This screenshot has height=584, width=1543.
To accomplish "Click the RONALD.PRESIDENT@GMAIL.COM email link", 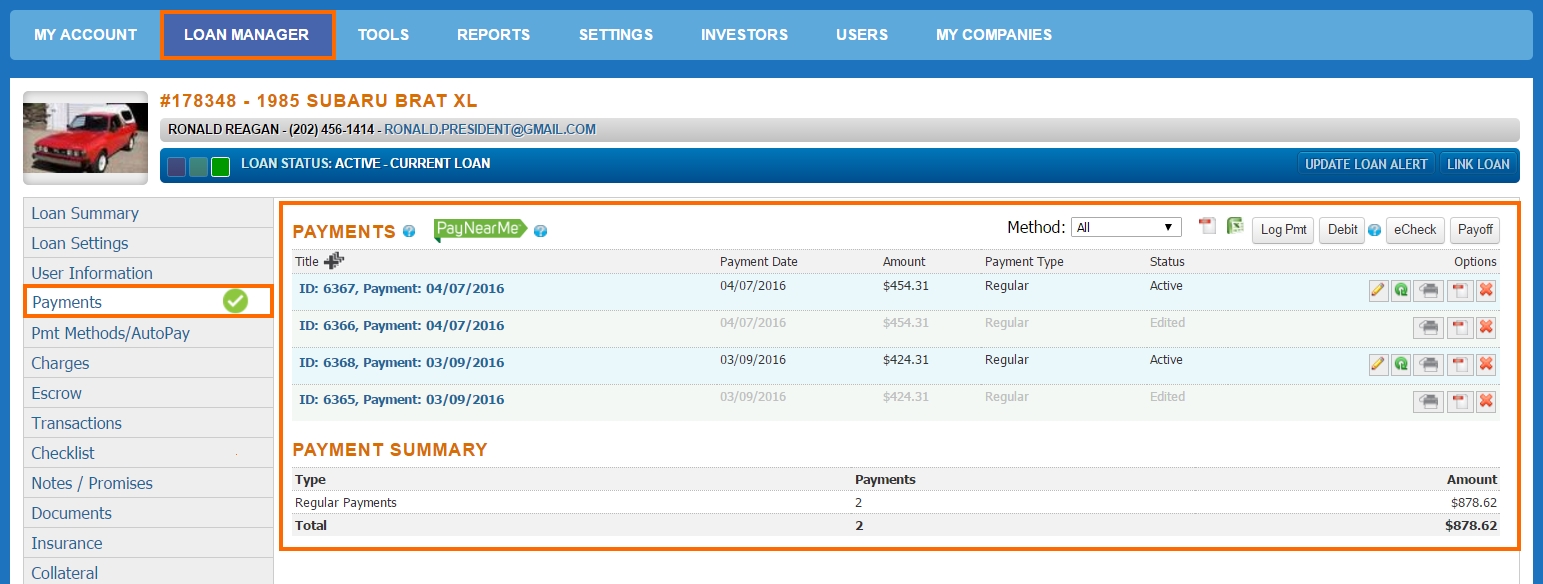I will click(x=490, y=129).
